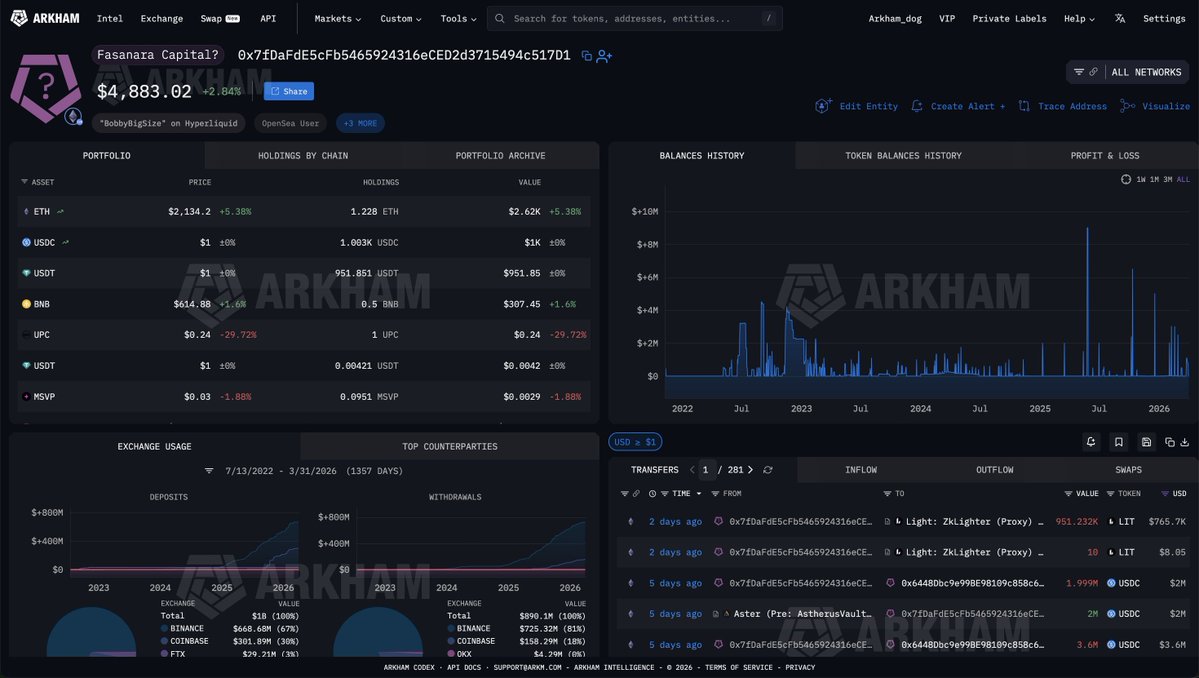
Task: Refresh the transfers list
Action: coord(768,470)
